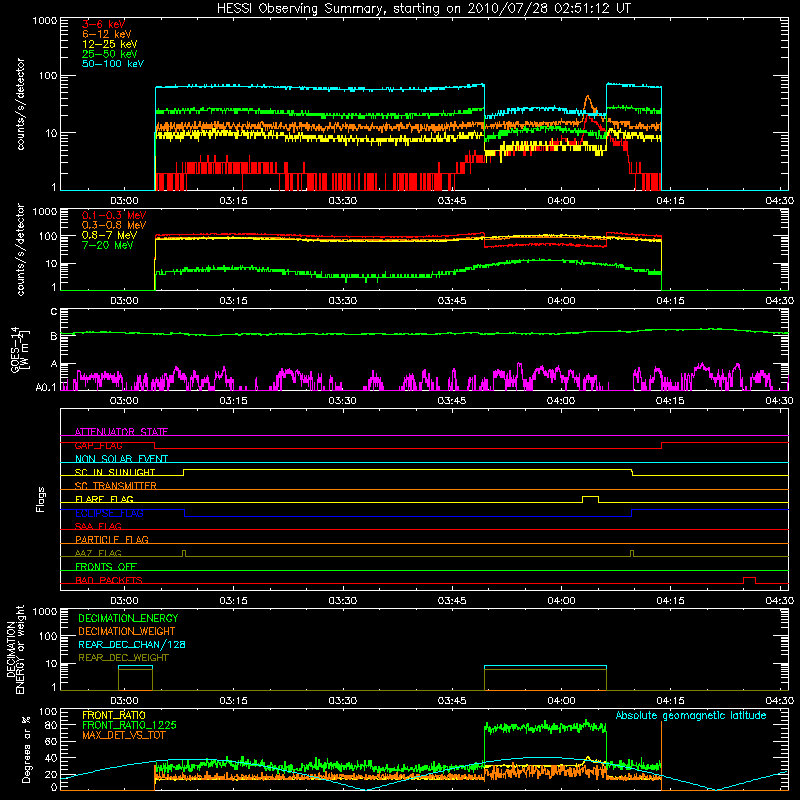This screenshot has height=800, width=800.
Task: Click the FRONT_RATIO legend label
Action: point(114,715)
